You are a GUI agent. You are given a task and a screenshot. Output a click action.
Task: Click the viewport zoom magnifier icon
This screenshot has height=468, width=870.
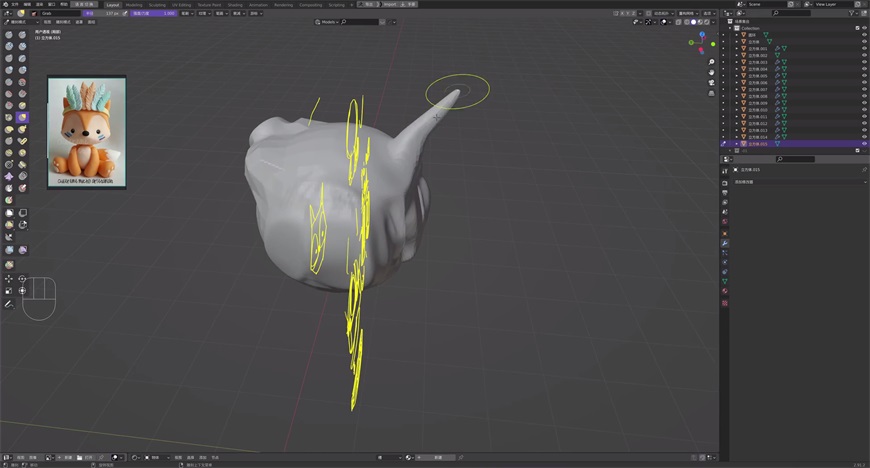click(711, 62)
